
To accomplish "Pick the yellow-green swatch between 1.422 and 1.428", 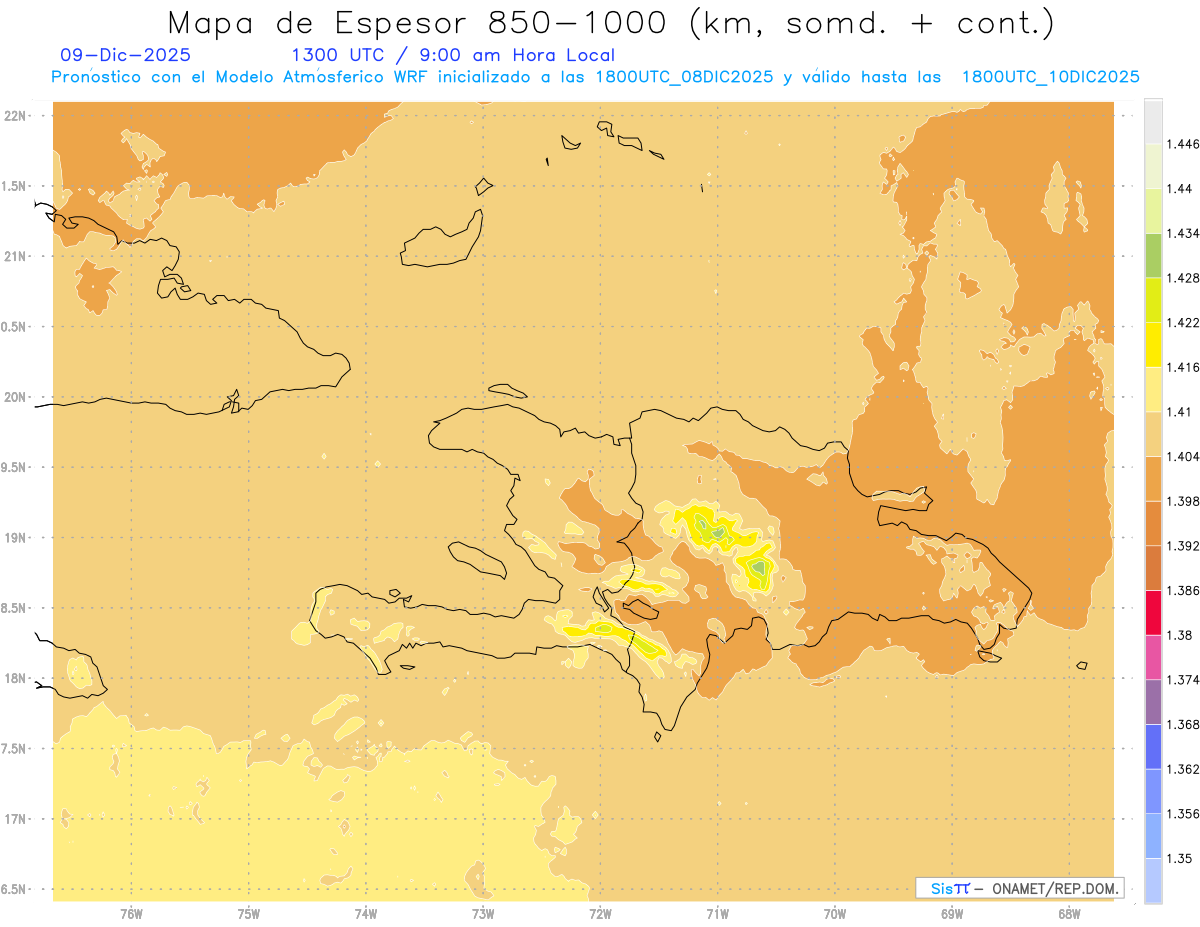I will [x=1153, y=300].
